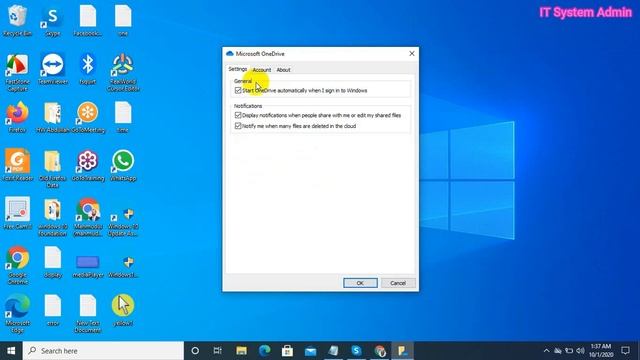Open the yellow cursor desktop icon
640x360 pixels.
pos(123,309)
